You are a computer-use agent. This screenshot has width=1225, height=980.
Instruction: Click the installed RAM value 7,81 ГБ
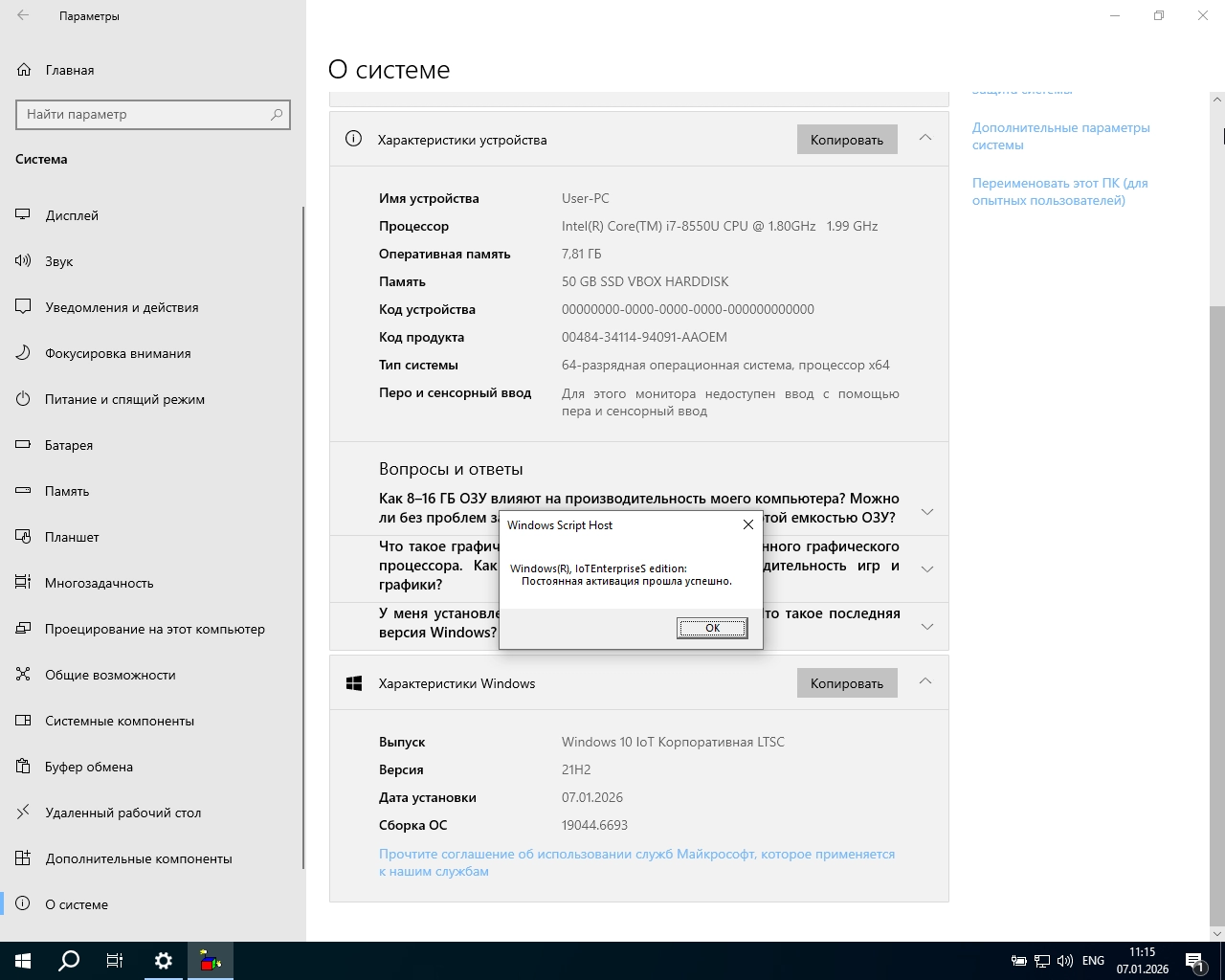[582, 254]
